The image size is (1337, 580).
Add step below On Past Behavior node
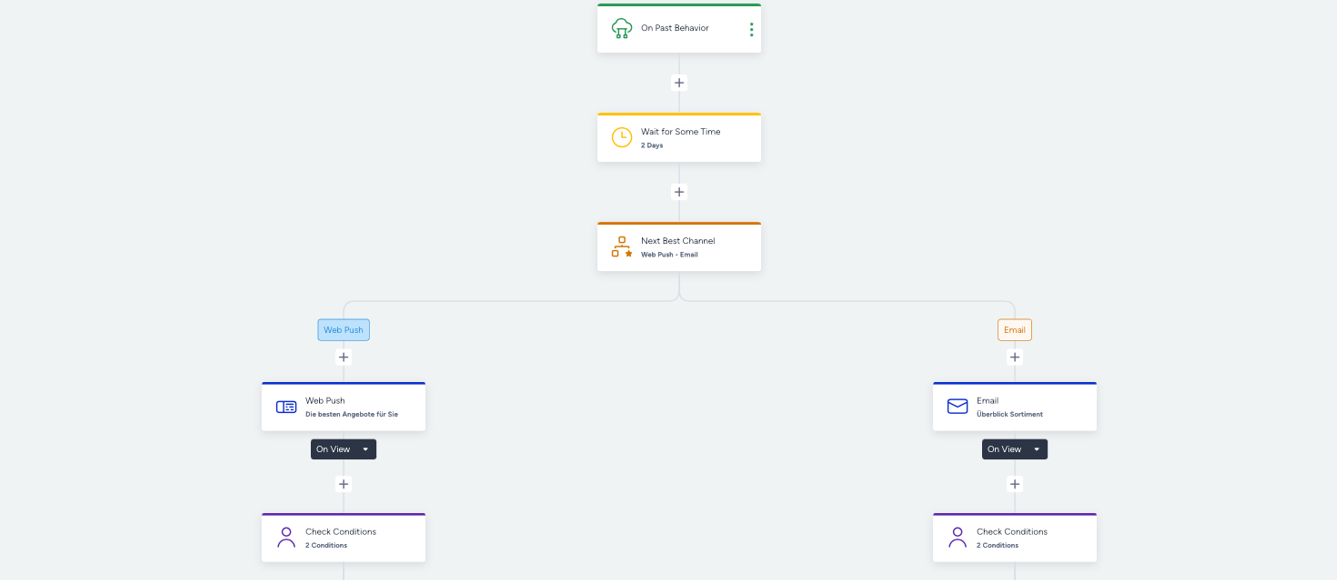(x=679, y=83)
